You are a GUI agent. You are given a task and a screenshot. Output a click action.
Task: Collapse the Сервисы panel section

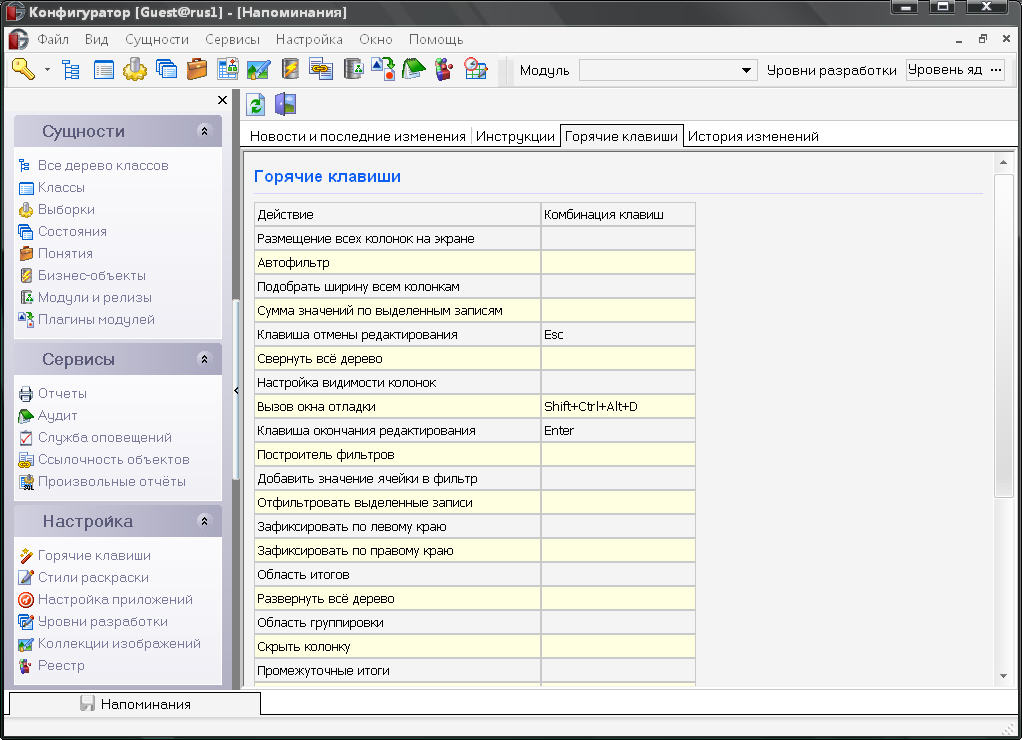click(204, 359)
